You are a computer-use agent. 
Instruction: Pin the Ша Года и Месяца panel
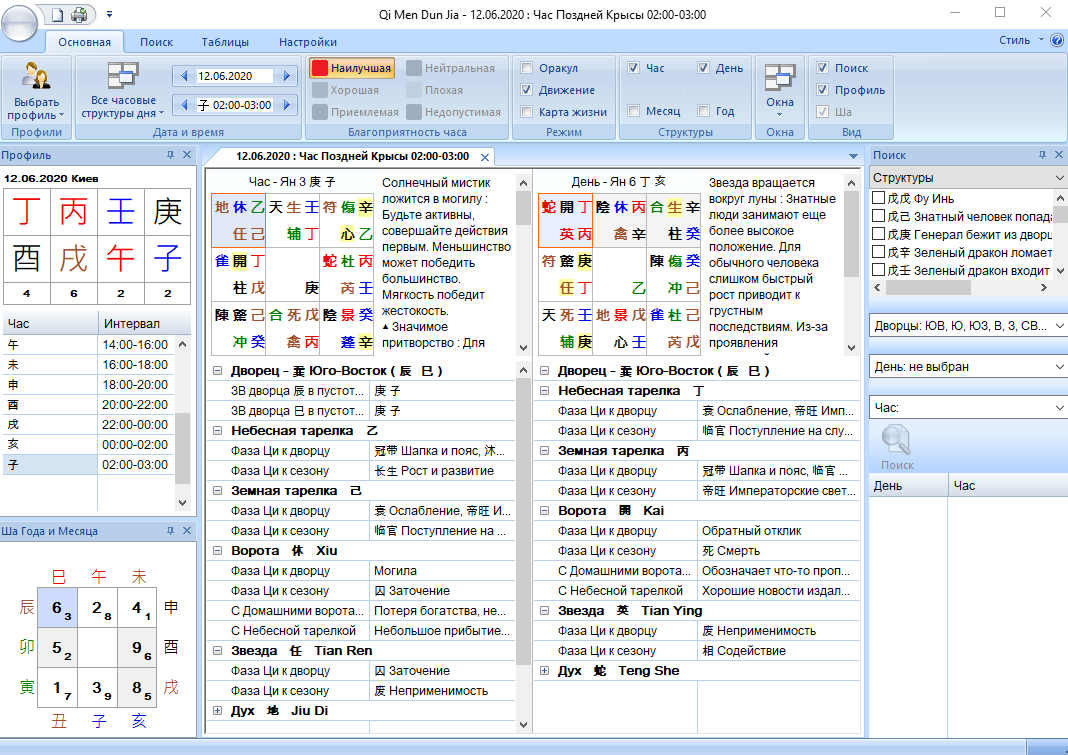[x=170, y=531]
